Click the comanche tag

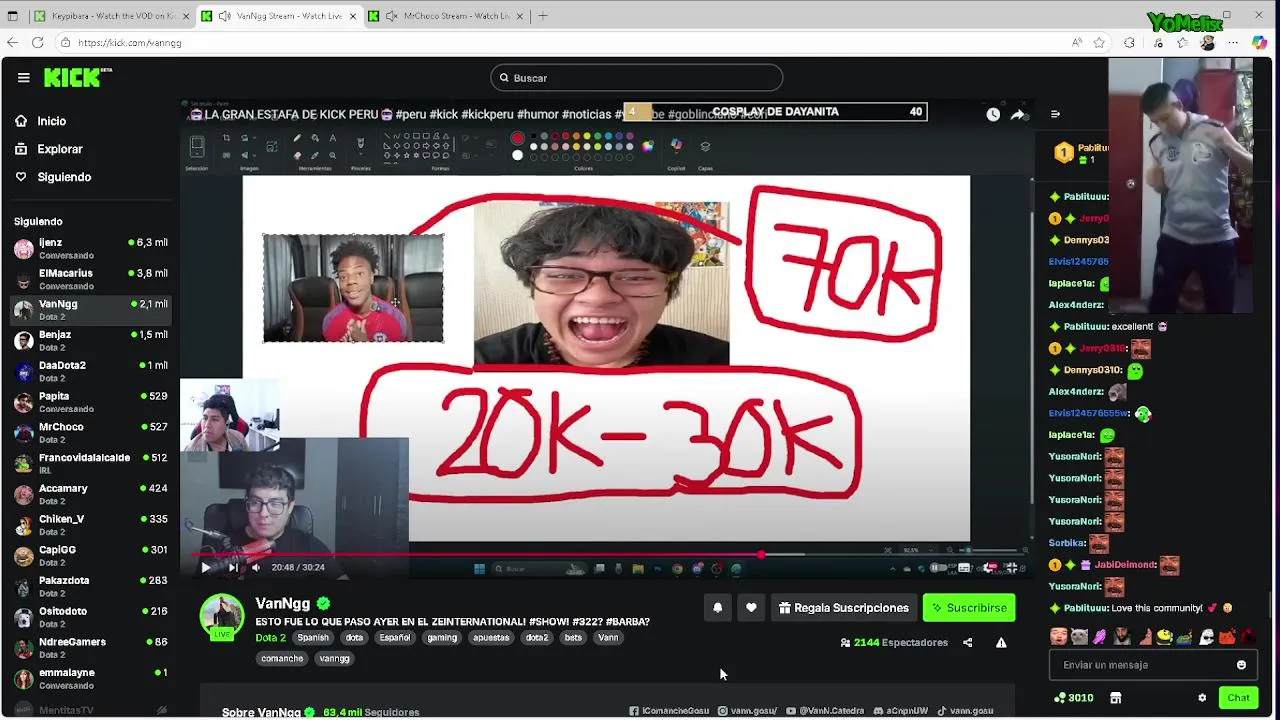pyautogui.click(x=282, y=659)
